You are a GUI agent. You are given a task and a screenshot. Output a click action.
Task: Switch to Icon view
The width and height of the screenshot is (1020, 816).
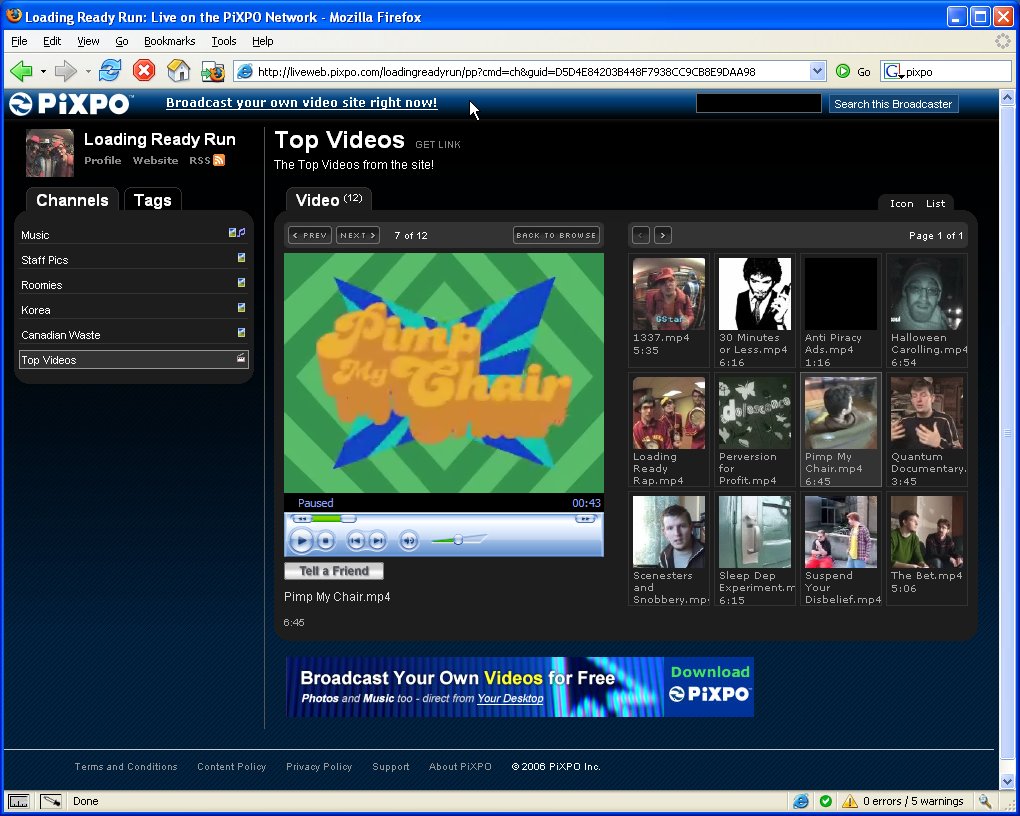pos(902,204)
